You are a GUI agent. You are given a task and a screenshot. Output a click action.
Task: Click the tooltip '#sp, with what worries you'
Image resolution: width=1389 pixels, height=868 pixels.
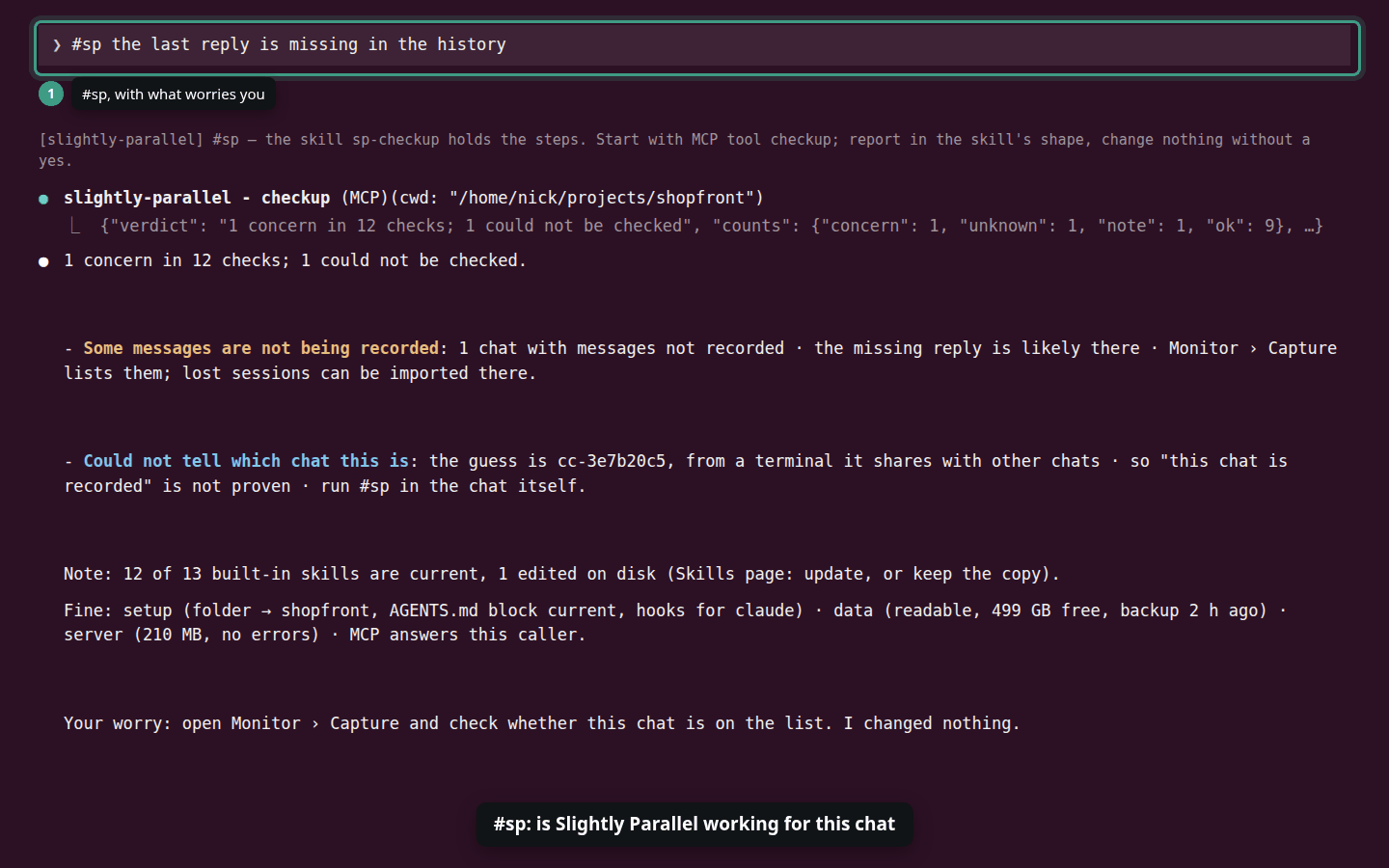174,95
